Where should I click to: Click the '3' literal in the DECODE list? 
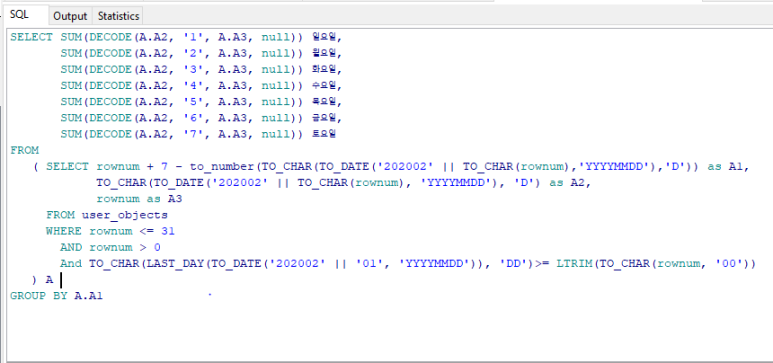tap(193, 69)
